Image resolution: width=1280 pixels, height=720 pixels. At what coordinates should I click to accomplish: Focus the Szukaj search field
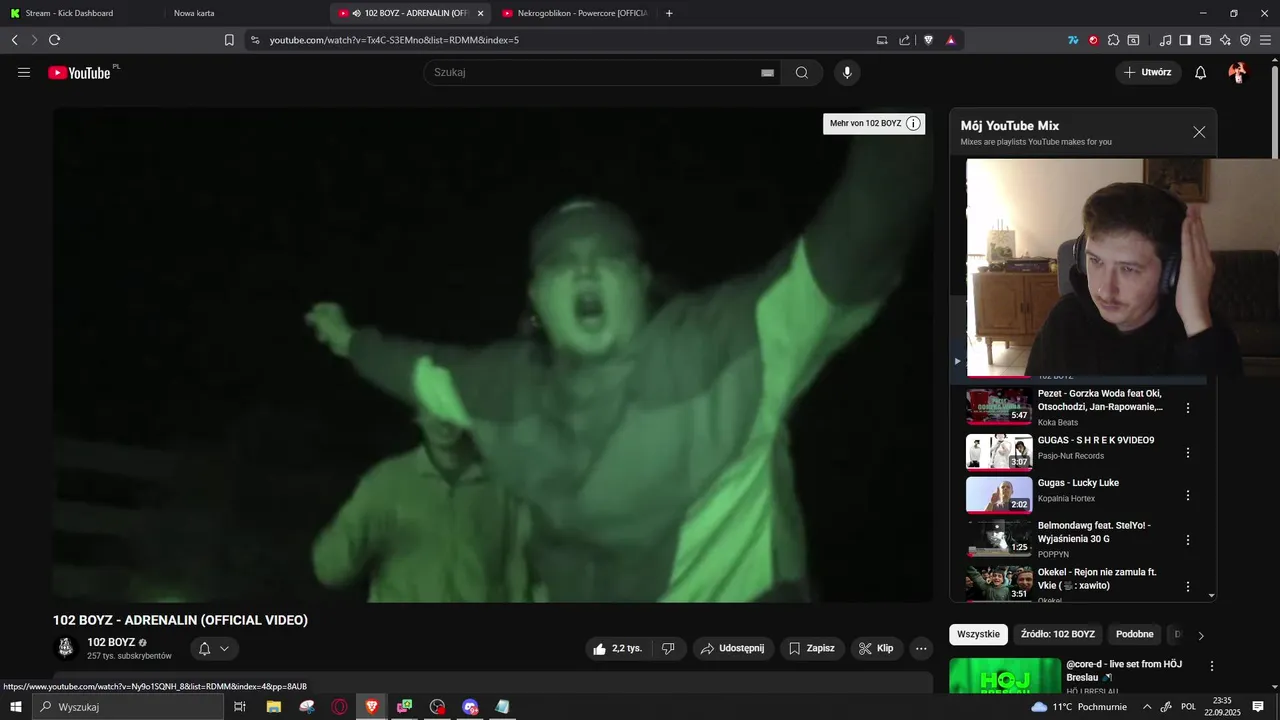click(590, 72)
